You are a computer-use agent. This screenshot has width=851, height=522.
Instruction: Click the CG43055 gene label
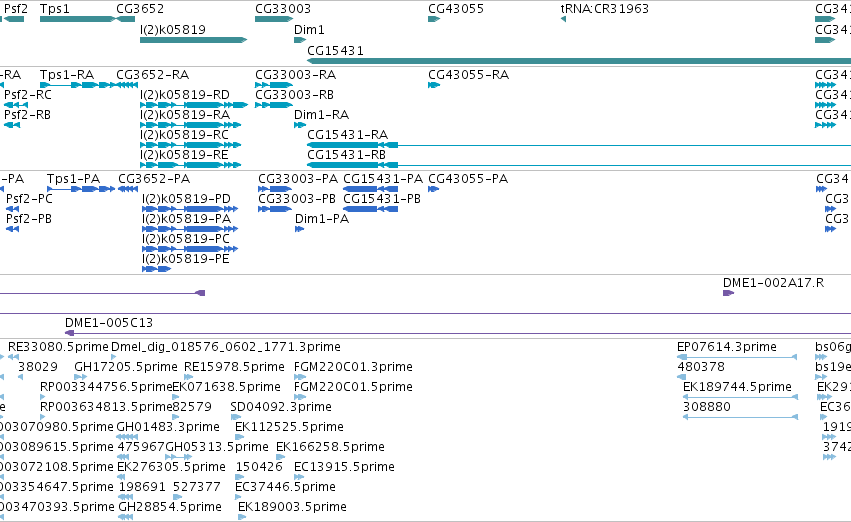[x=456, y=9]
